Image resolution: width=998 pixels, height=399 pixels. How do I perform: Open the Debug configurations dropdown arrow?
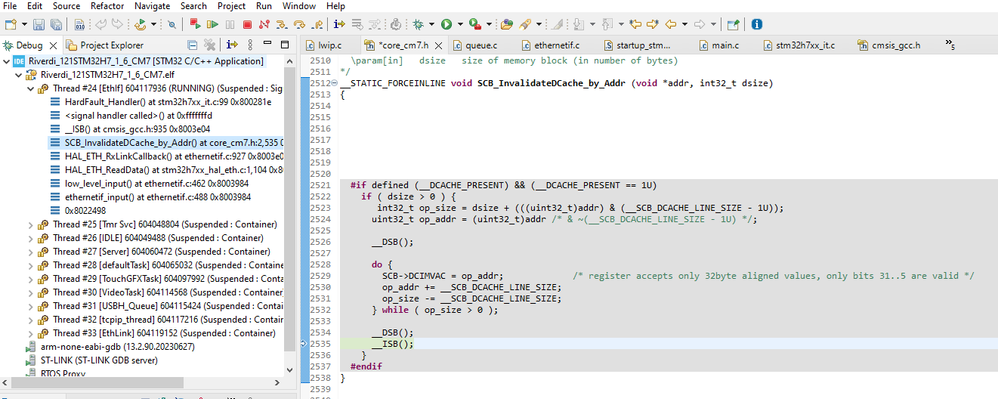[x=431, y=24]
